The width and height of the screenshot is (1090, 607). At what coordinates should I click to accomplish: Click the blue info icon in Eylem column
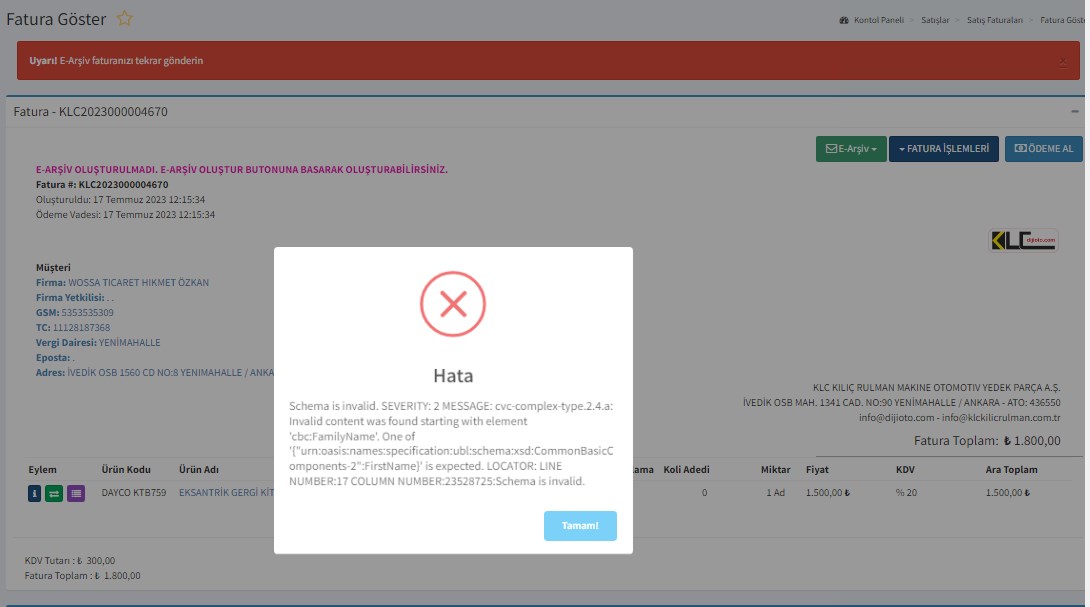click(35, 493)
